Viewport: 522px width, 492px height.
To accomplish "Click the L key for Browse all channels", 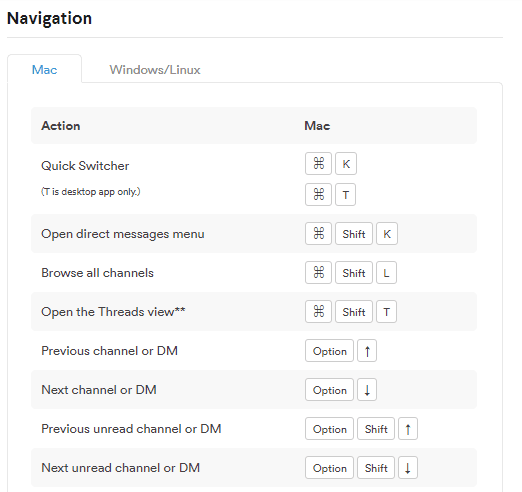I will pos(386,273).
